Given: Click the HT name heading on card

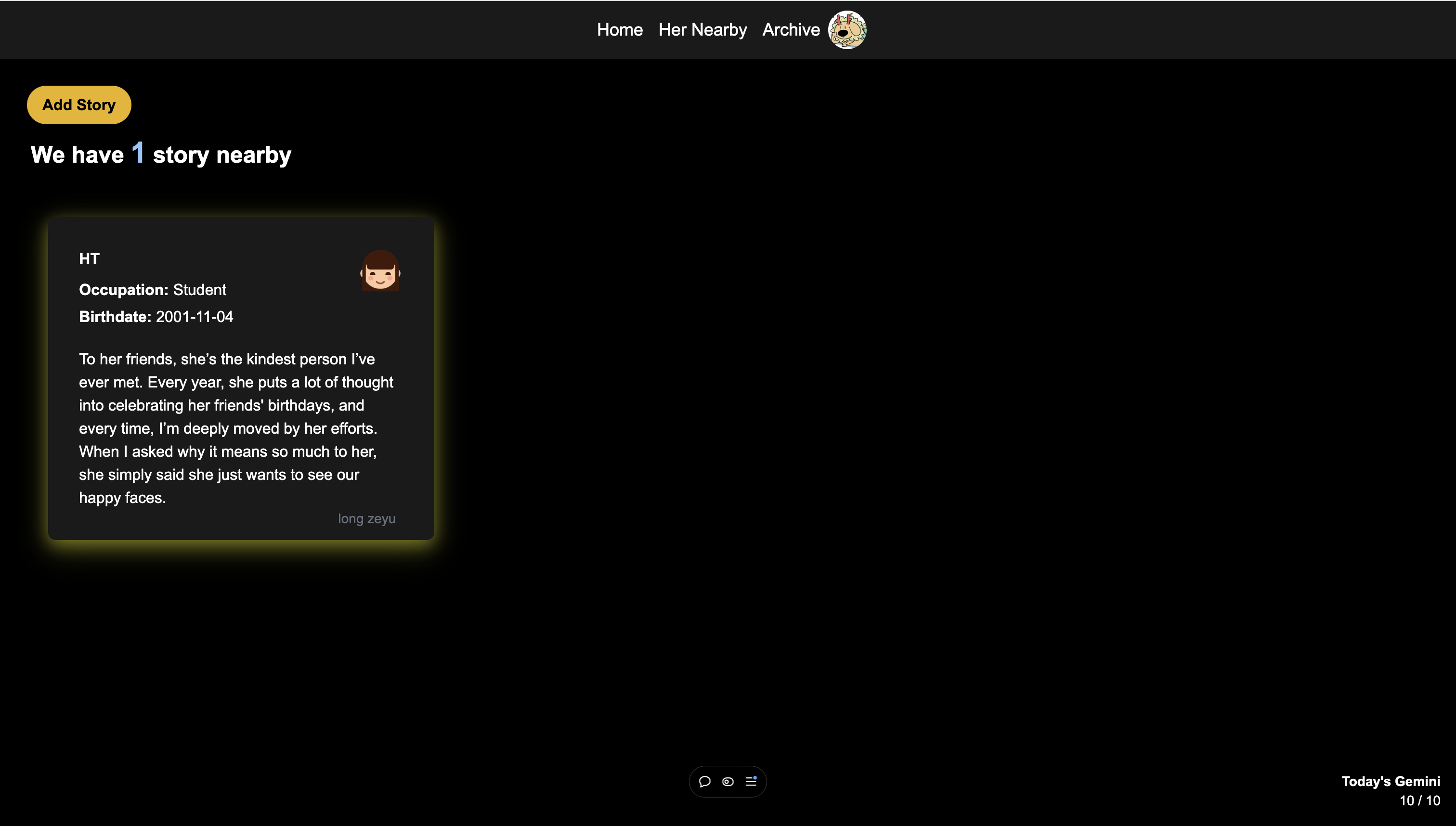Looking at the screenshot, I should tap(89, 258).
